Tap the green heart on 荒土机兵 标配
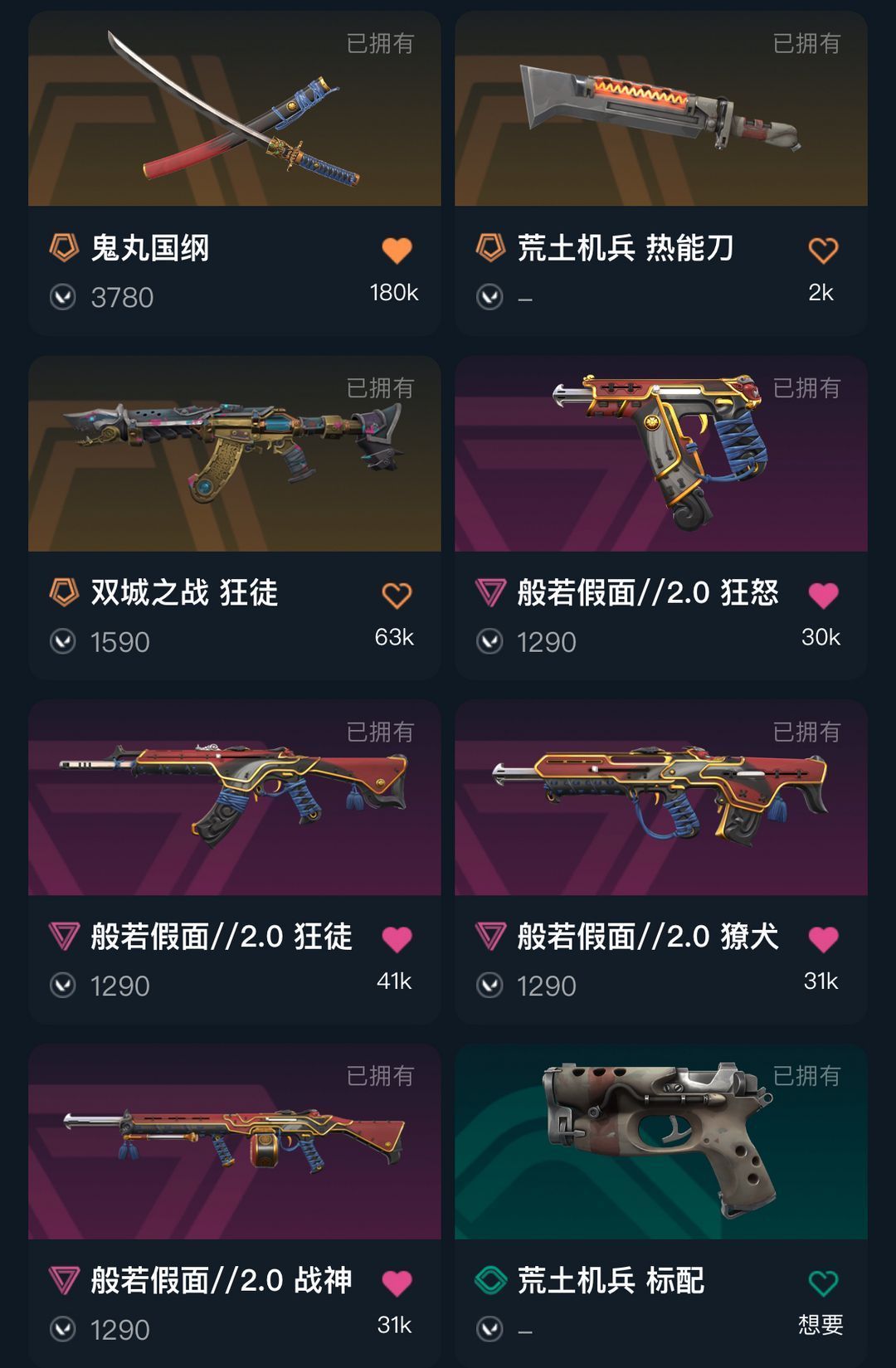The image size is (896, 1368). (823, 1283)
